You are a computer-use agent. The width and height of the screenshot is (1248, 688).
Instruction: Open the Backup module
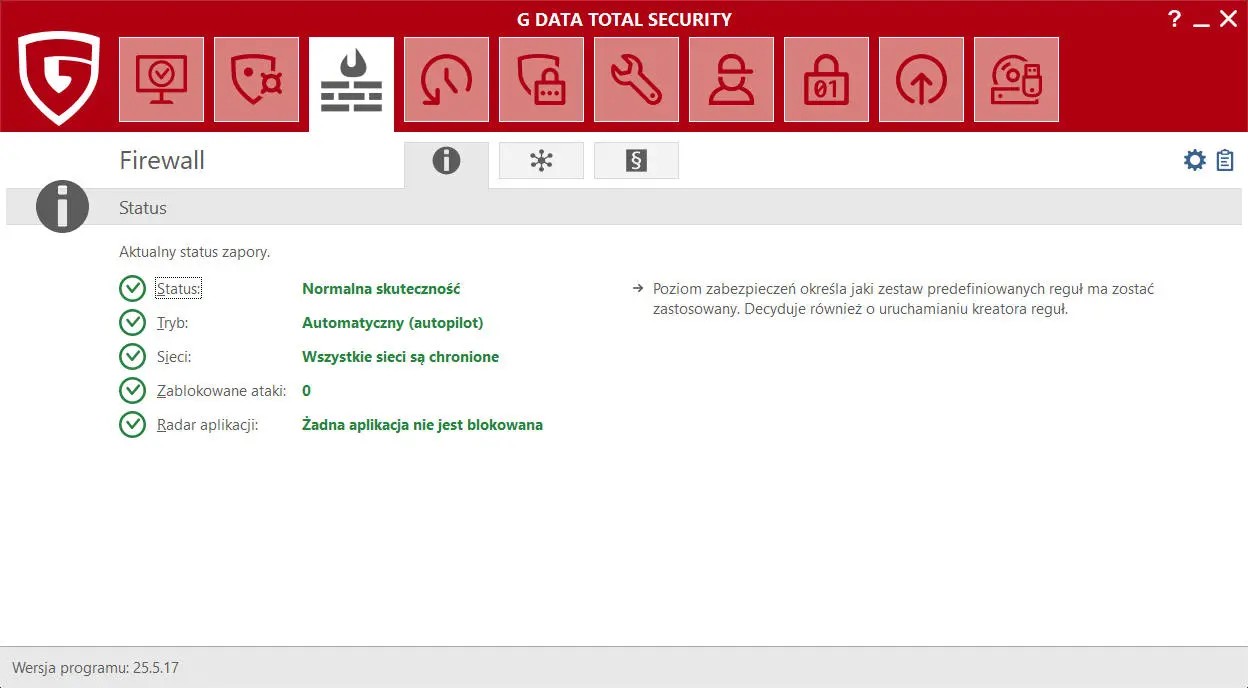click(921, 79)
